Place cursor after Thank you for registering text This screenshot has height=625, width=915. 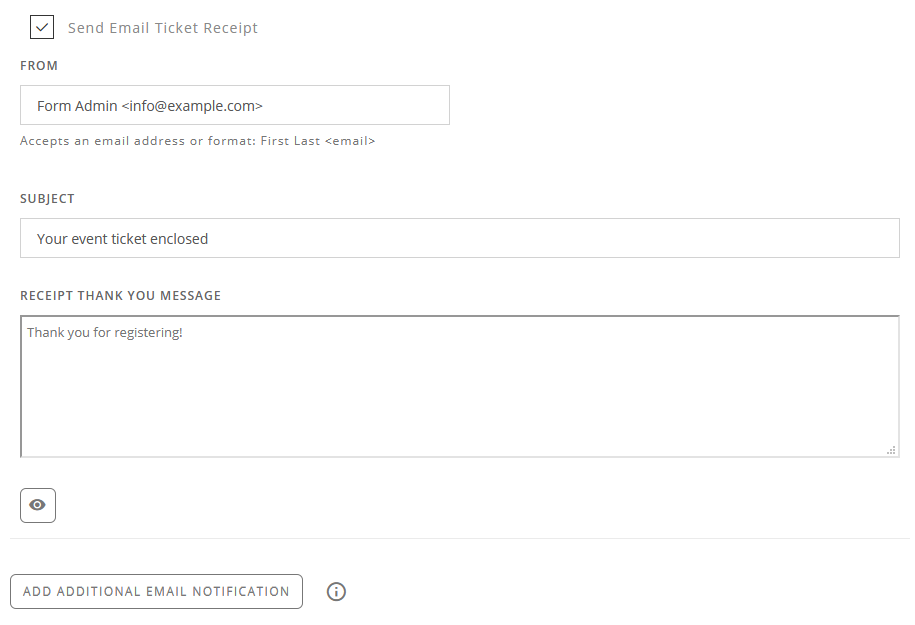coord(185,331)
